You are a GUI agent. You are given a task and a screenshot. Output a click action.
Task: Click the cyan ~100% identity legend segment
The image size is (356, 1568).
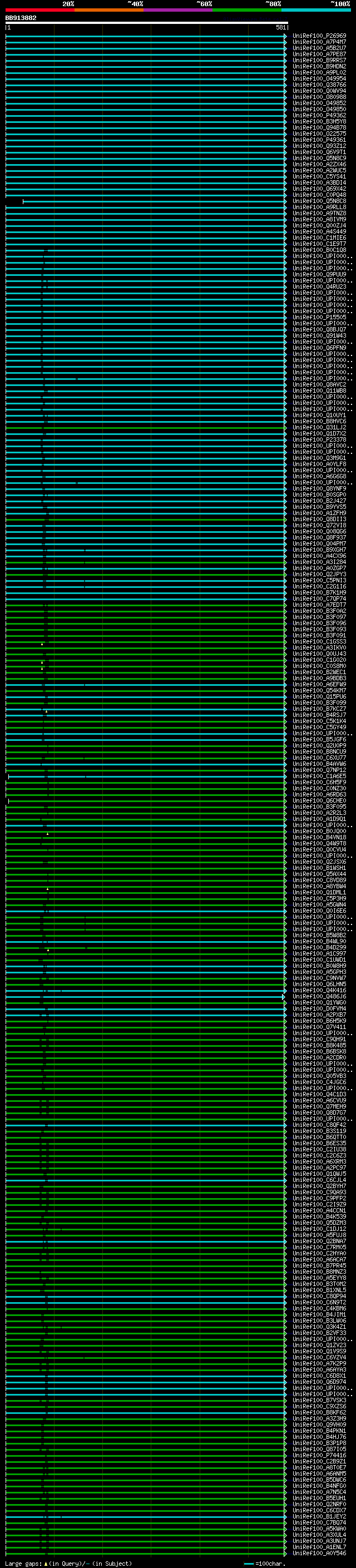pyautogui.click(x=316, y=10)
